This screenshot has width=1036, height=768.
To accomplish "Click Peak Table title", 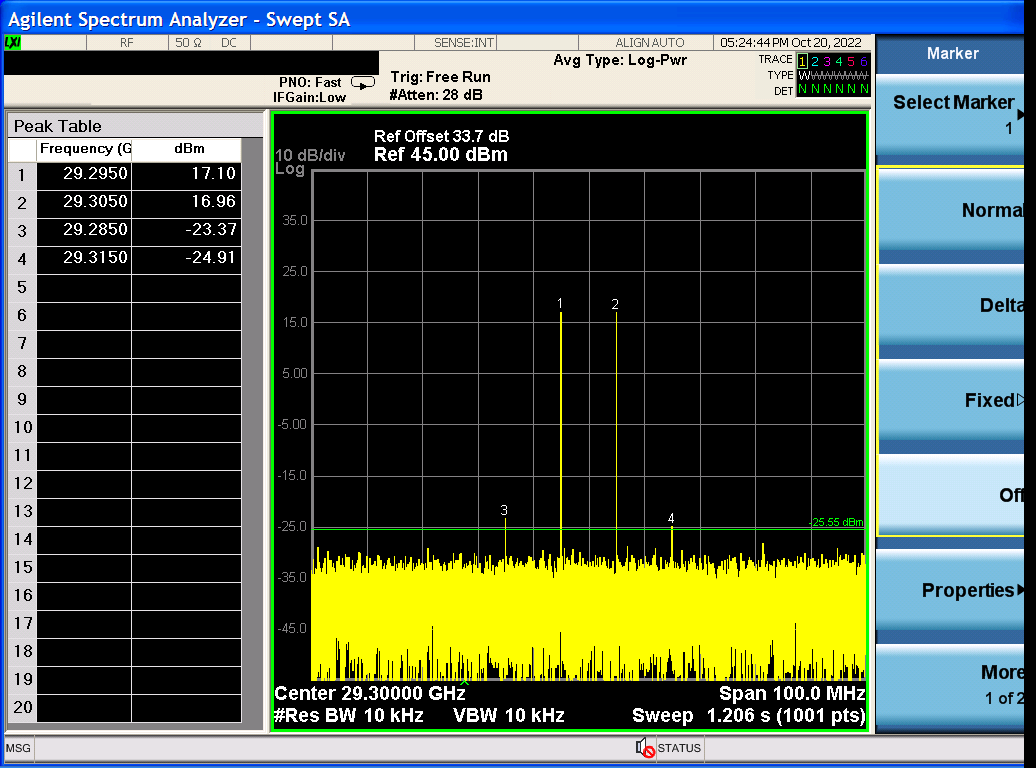I will coord(57,126).
